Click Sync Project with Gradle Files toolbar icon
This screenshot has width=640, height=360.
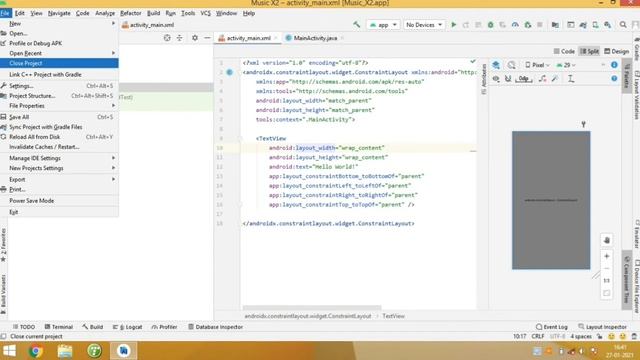pyautogui.click(x=583, y=25)
